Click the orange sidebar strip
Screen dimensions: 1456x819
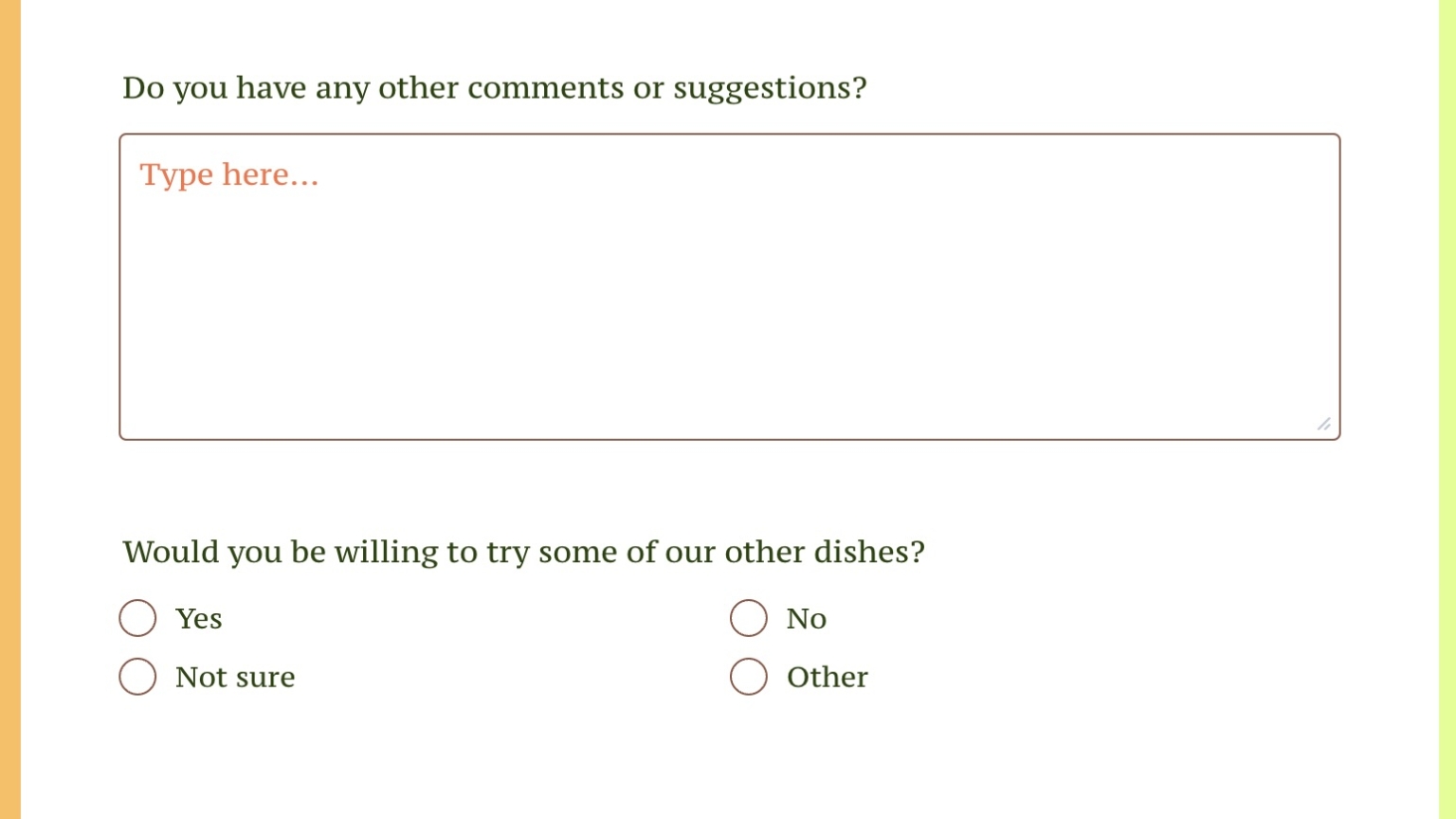(x=9, y=408)
